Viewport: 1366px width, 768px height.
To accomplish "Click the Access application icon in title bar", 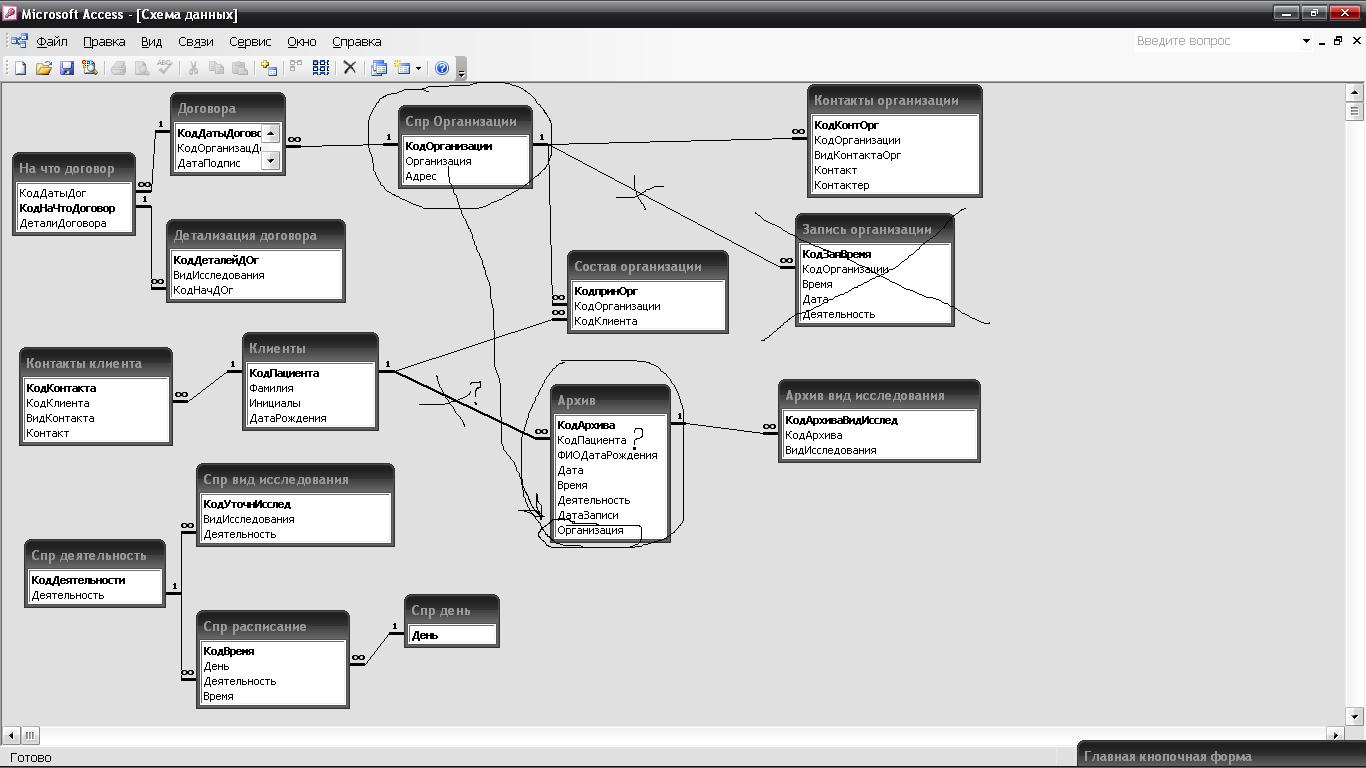I will (10, 14).
